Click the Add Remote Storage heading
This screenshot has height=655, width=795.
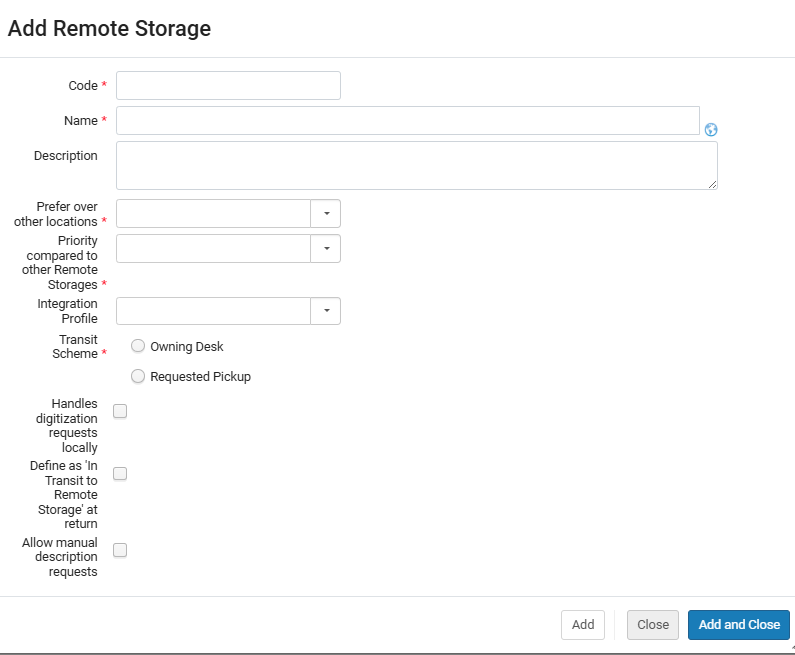click(x=109, y=29)
